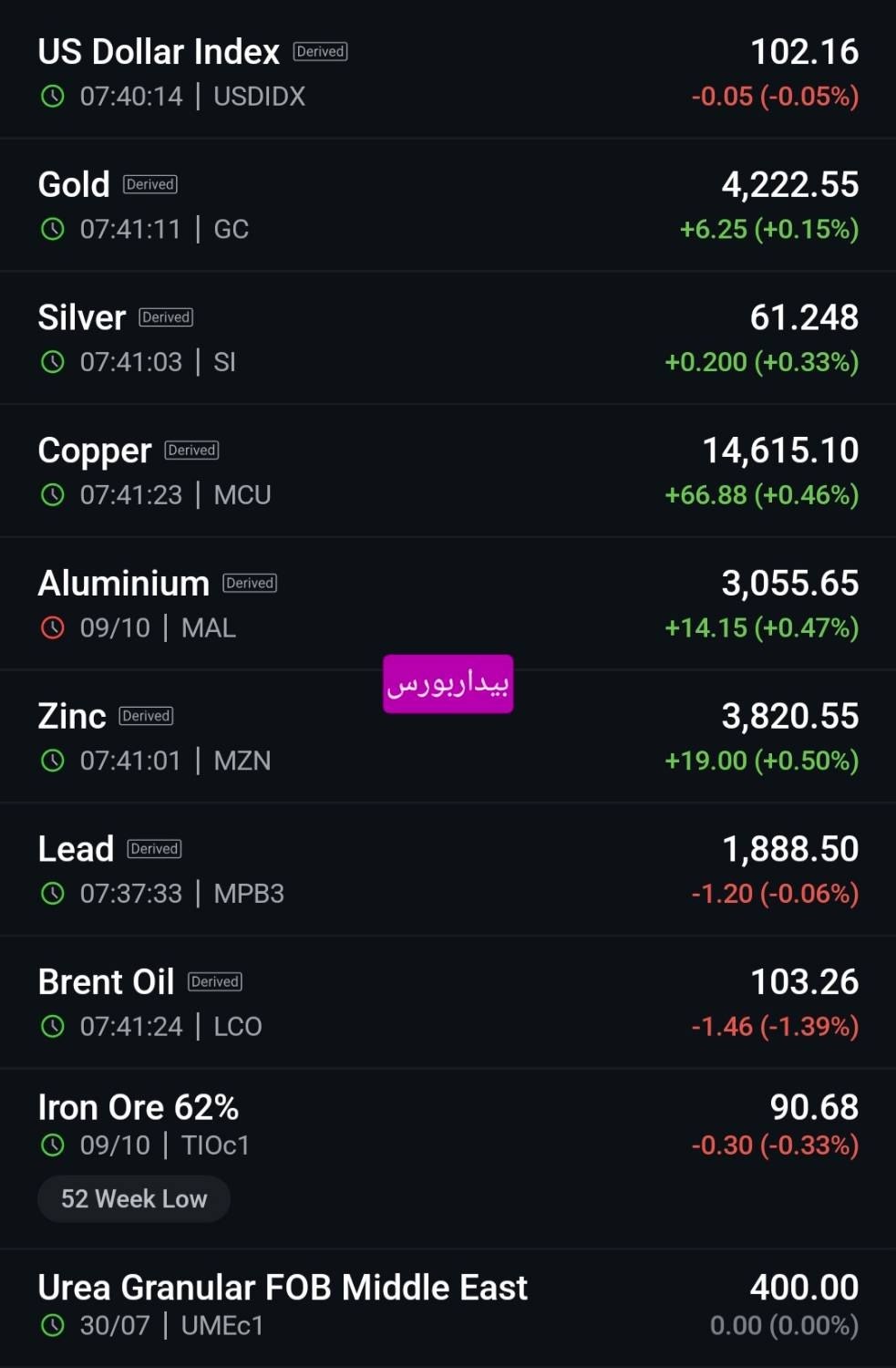Open Urea Granular FOB Middle East

[448, 1306]
